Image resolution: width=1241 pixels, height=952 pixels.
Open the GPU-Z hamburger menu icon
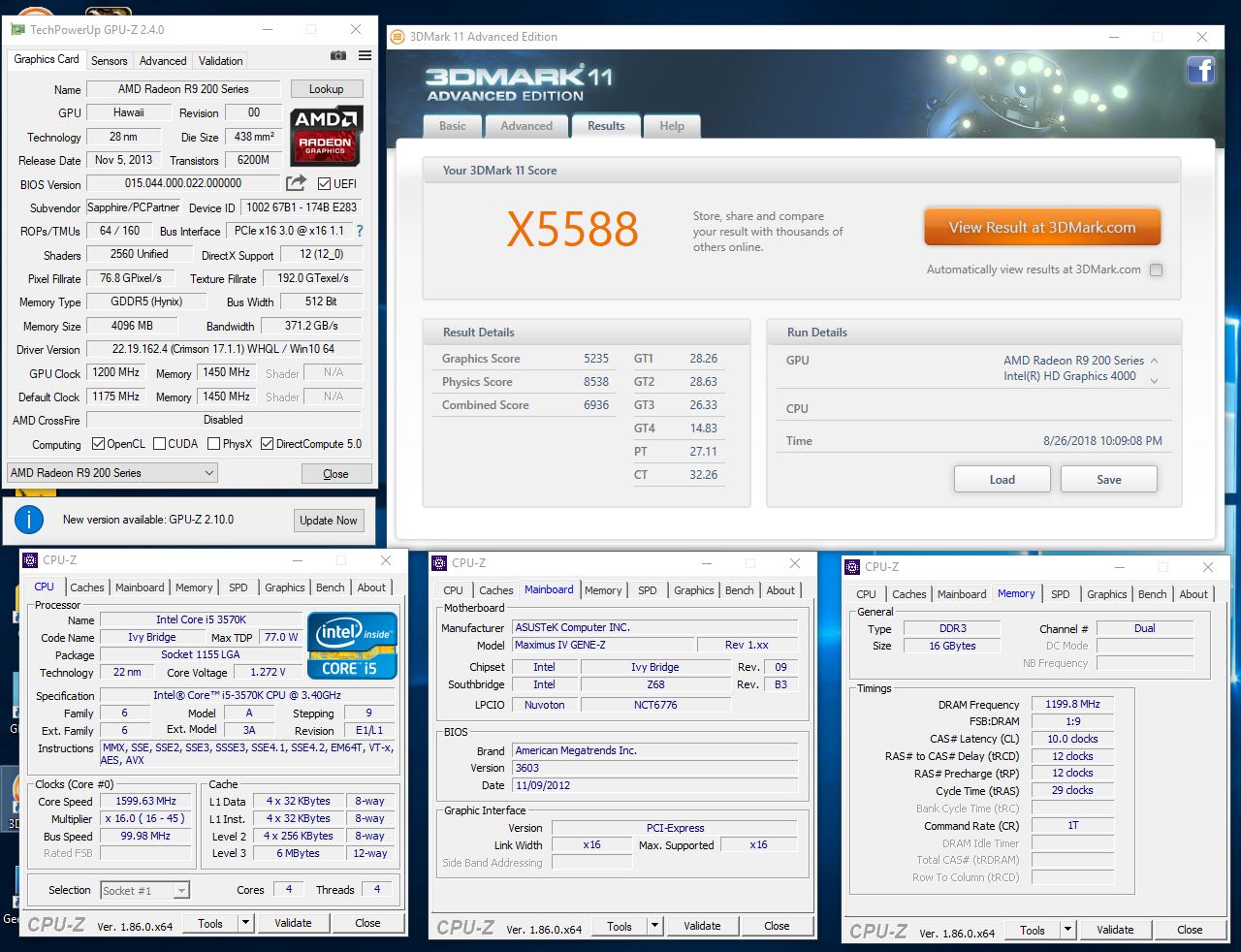pyautogui.click(x=365, y=56)
